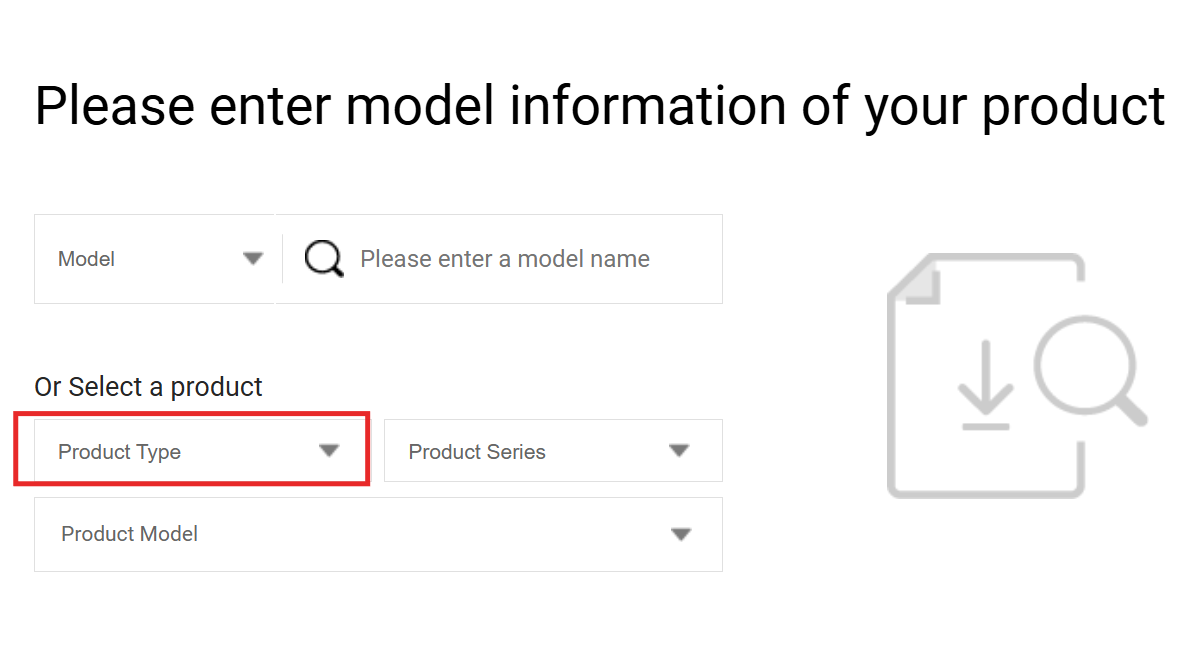The width and height of the screenshot is (1182, 672).
Task: Open the Product Series dropdown
Action: [x=553, y=451]
